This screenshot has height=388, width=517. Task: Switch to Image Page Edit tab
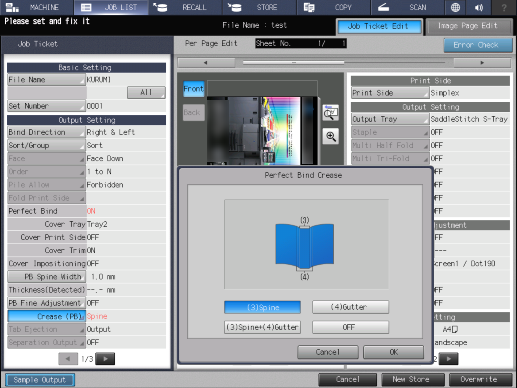pos(469,26)
